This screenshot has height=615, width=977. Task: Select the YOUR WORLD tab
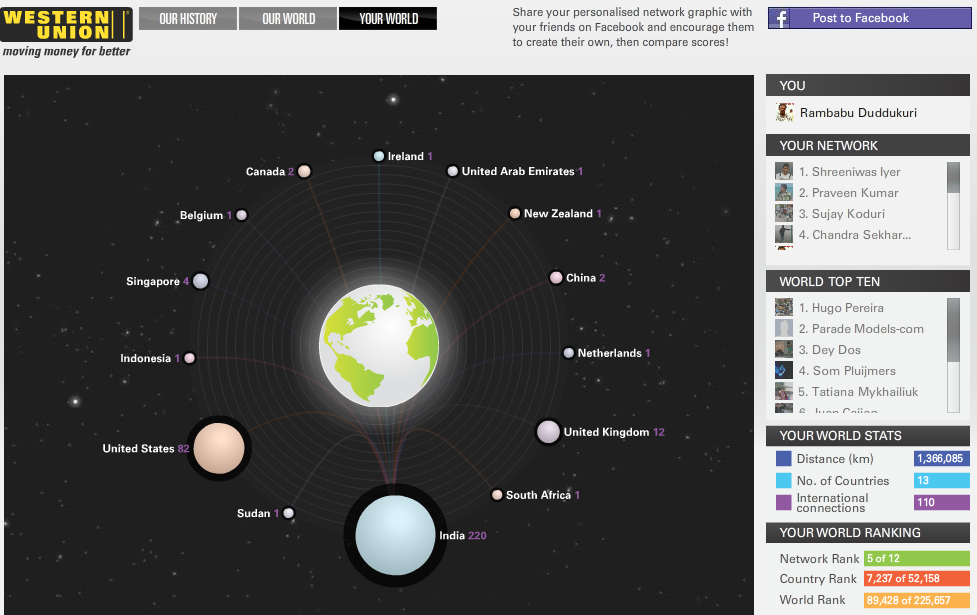[388, 19]
